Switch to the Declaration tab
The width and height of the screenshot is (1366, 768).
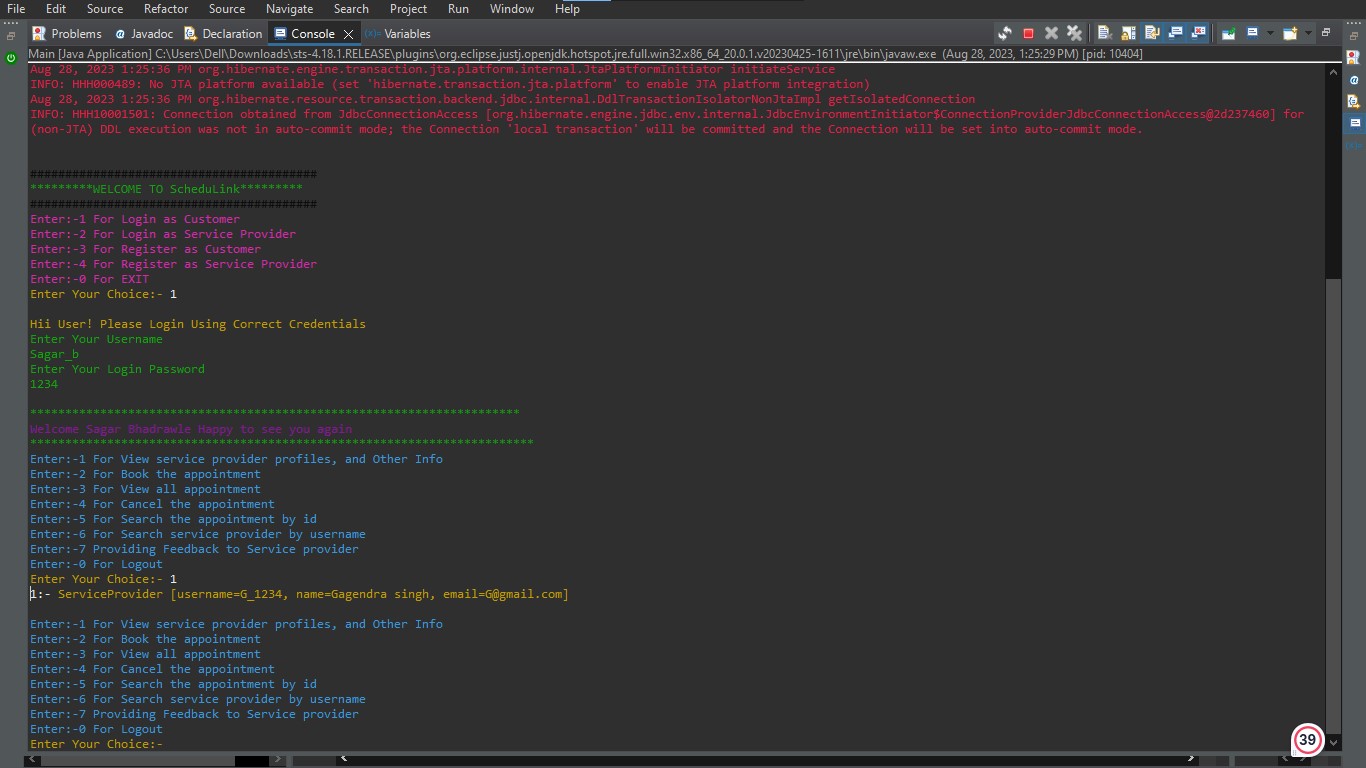[x=222, y=34]
